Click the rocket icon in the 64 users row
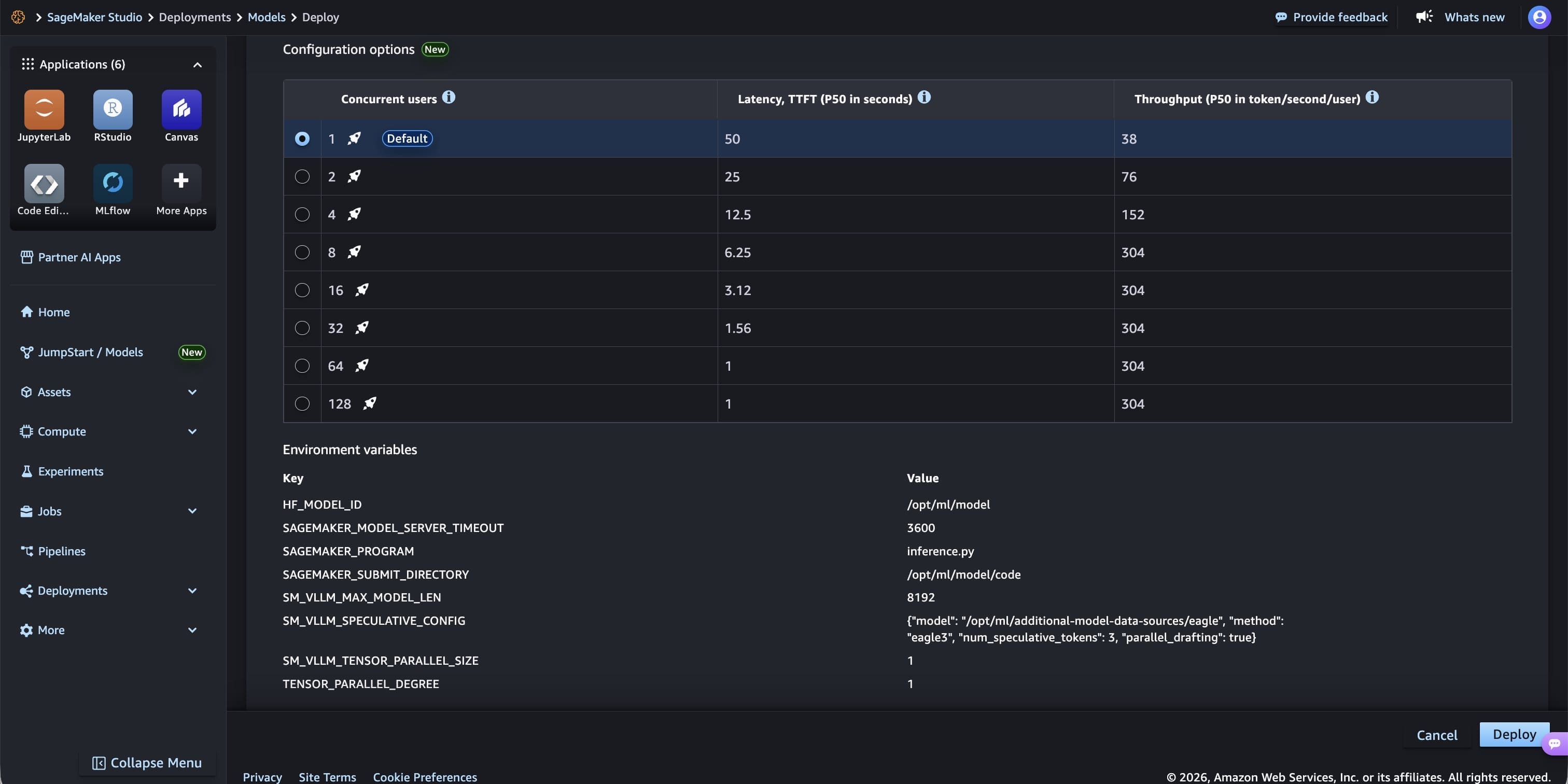This screenshot has height=784, width=1568. 362,365
